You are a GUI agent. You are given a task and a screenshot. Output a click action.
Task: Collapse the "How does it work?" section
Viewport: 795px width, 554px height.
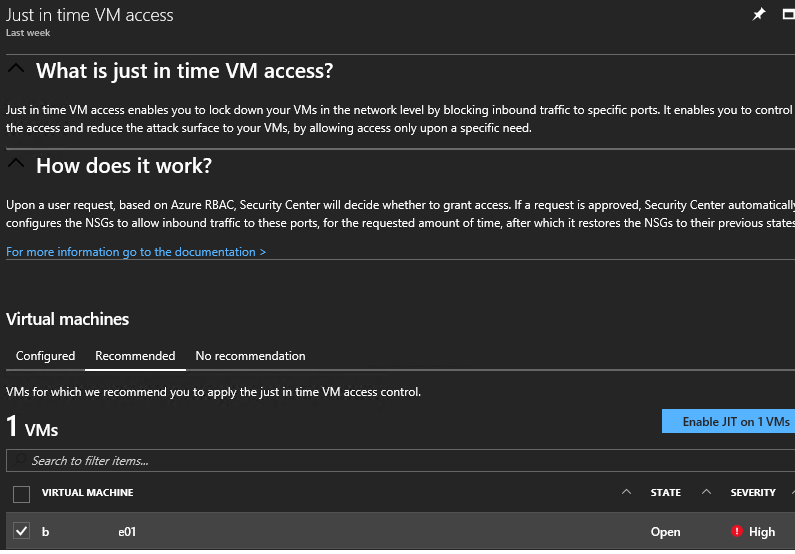click(15, 163)
